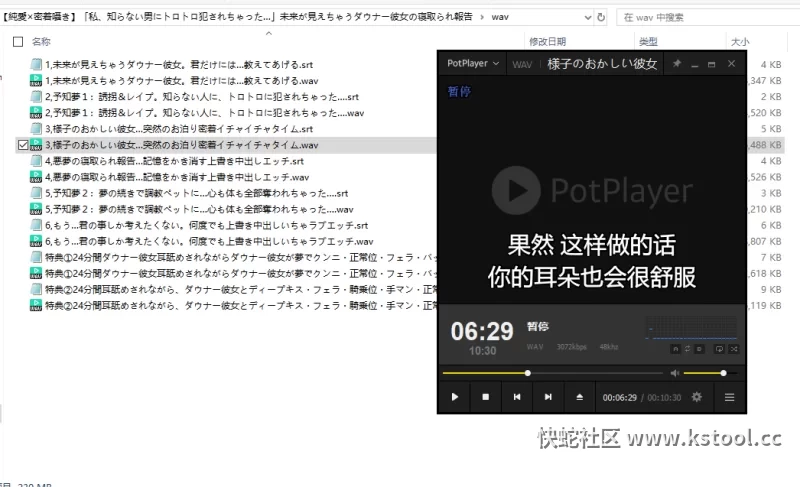Click the wav file icon of 3,様子のおかしい彼女
The image size is (800, 487).
tap(36, 145)
